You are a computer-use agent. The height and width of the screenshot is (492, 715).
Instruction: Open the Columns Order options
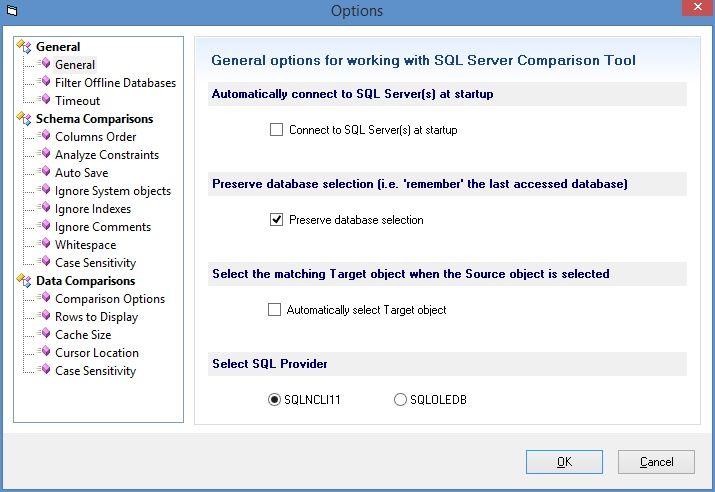[95, 136]
